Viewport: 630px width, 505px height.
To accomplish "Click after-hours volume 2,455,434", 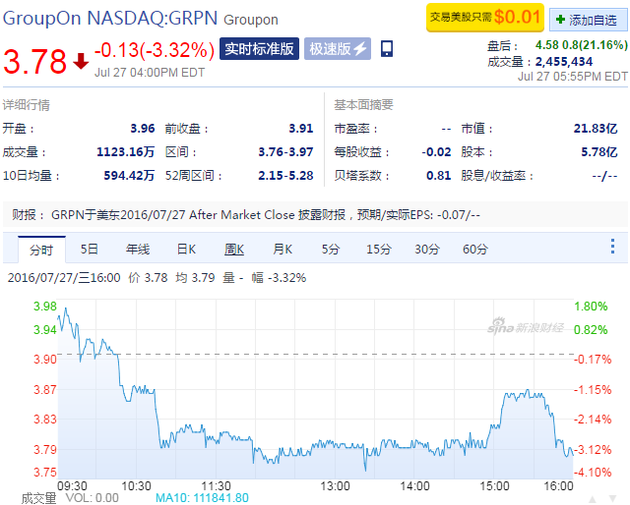I will [x=564, y=61].
